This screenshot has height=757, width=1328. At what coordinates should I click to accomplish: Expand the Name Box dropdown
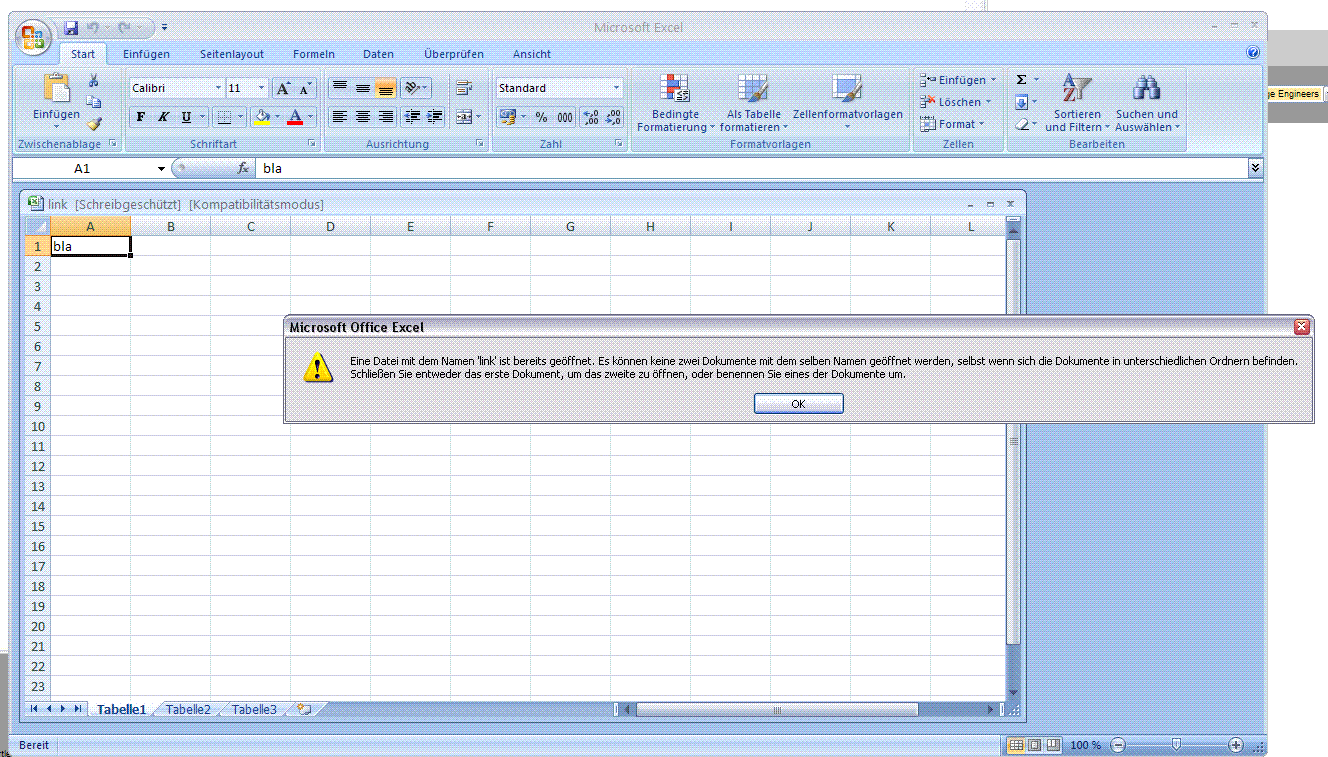tap(161, 169)
